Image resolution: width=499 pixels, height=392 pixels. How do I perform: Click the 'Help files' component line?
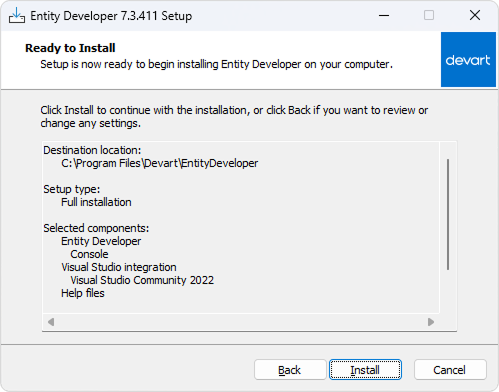[x=83, y=293]
